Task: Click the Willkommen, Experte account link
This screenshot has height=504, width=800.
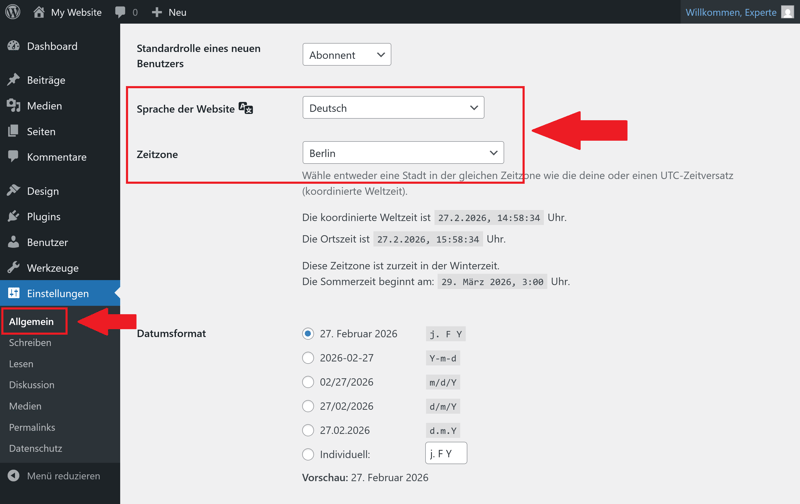Action: click(x=731, y=12)
